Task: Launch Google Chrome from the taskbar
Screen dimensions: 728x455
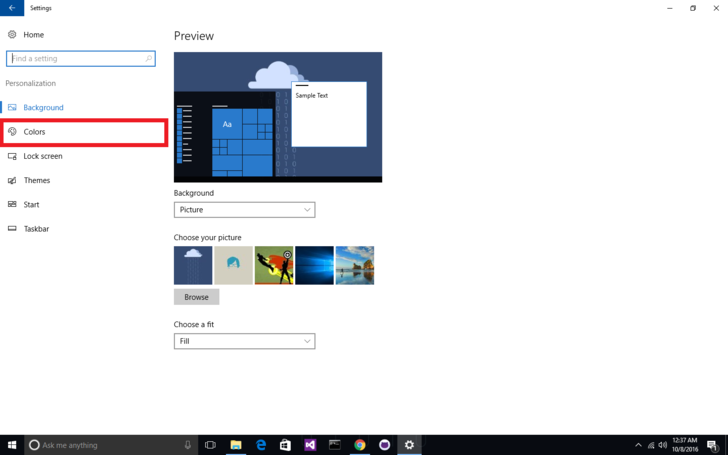Action: (360, 445)
